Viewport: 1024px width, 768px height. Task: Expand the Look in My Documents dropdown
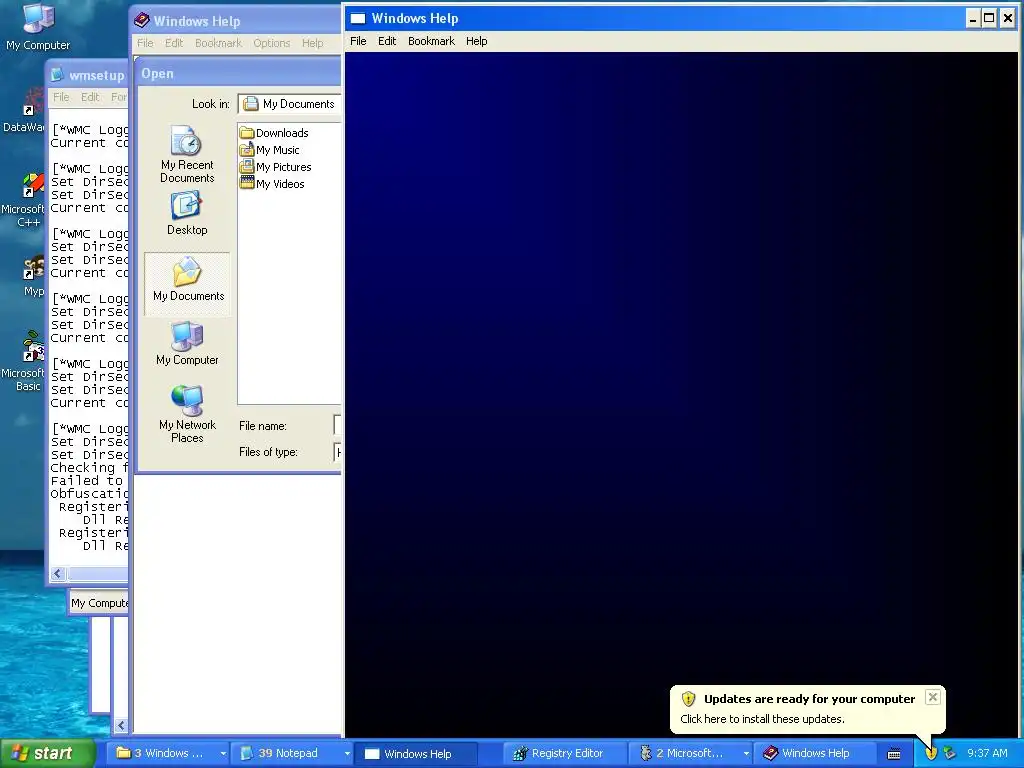tap(289, 104)
